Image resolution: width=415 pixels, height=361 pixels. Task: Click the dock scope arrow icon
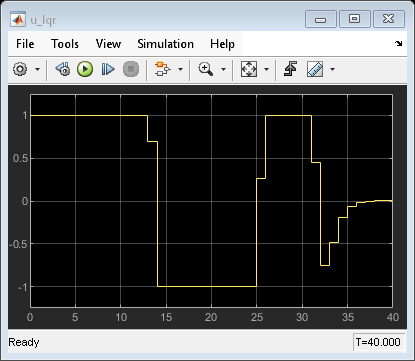398,43
